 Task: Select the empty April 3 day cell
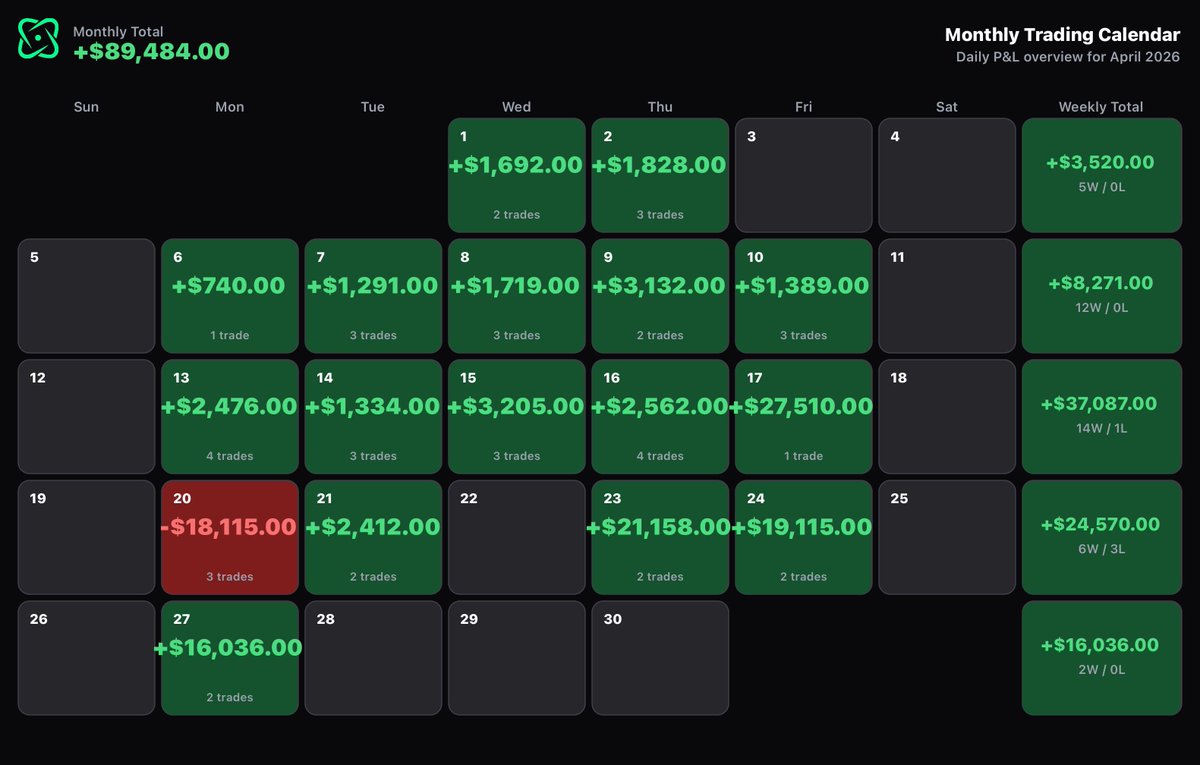803,175
